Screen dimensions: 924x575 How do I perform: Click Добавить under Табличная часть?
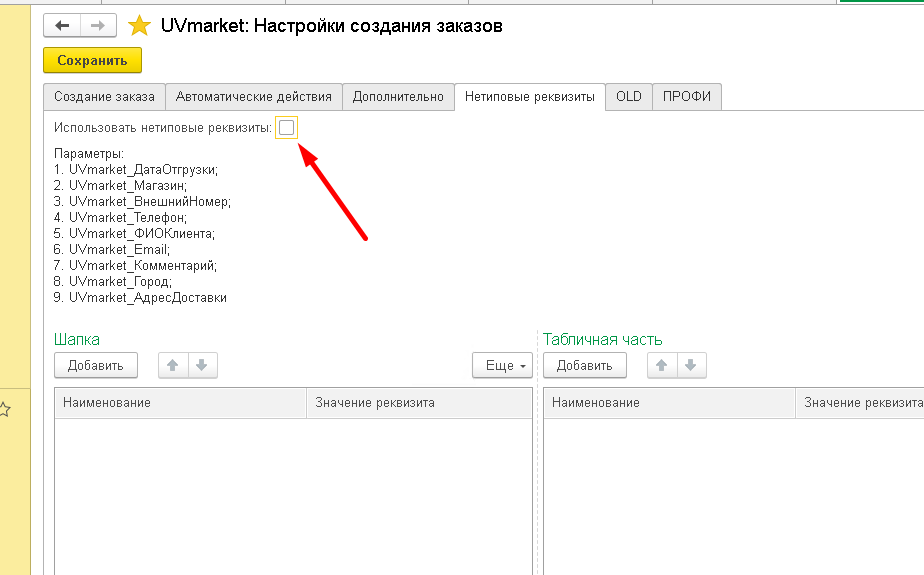click(585, 365)
